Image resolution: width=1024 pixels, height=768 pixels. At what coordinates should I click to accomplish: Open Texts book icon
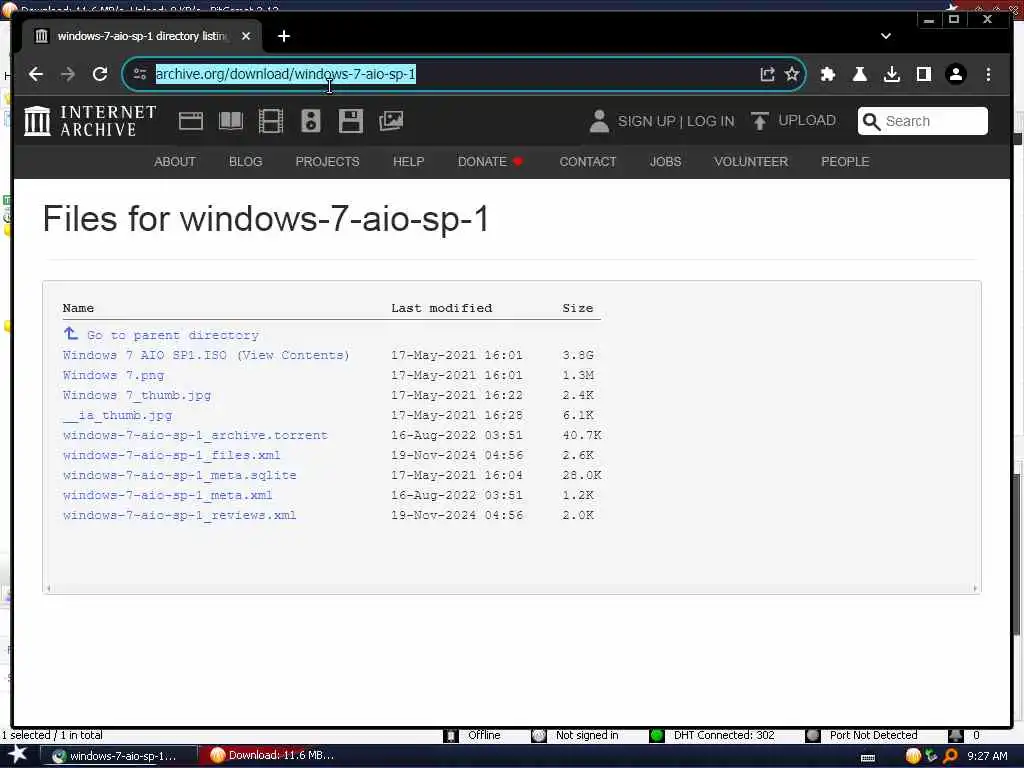pos(231,121)
